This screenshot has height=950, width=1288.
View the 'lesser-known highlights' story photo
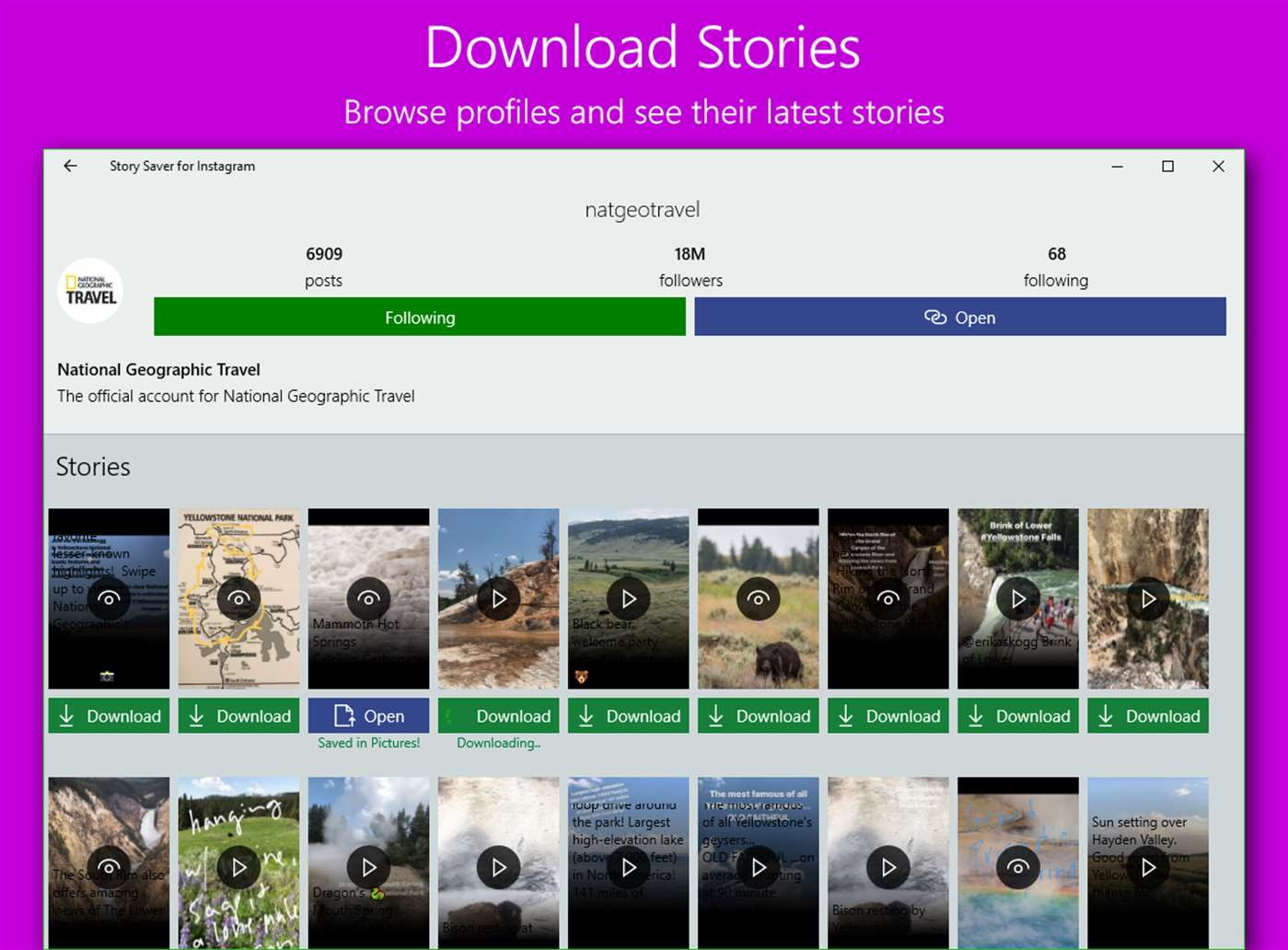109,598
